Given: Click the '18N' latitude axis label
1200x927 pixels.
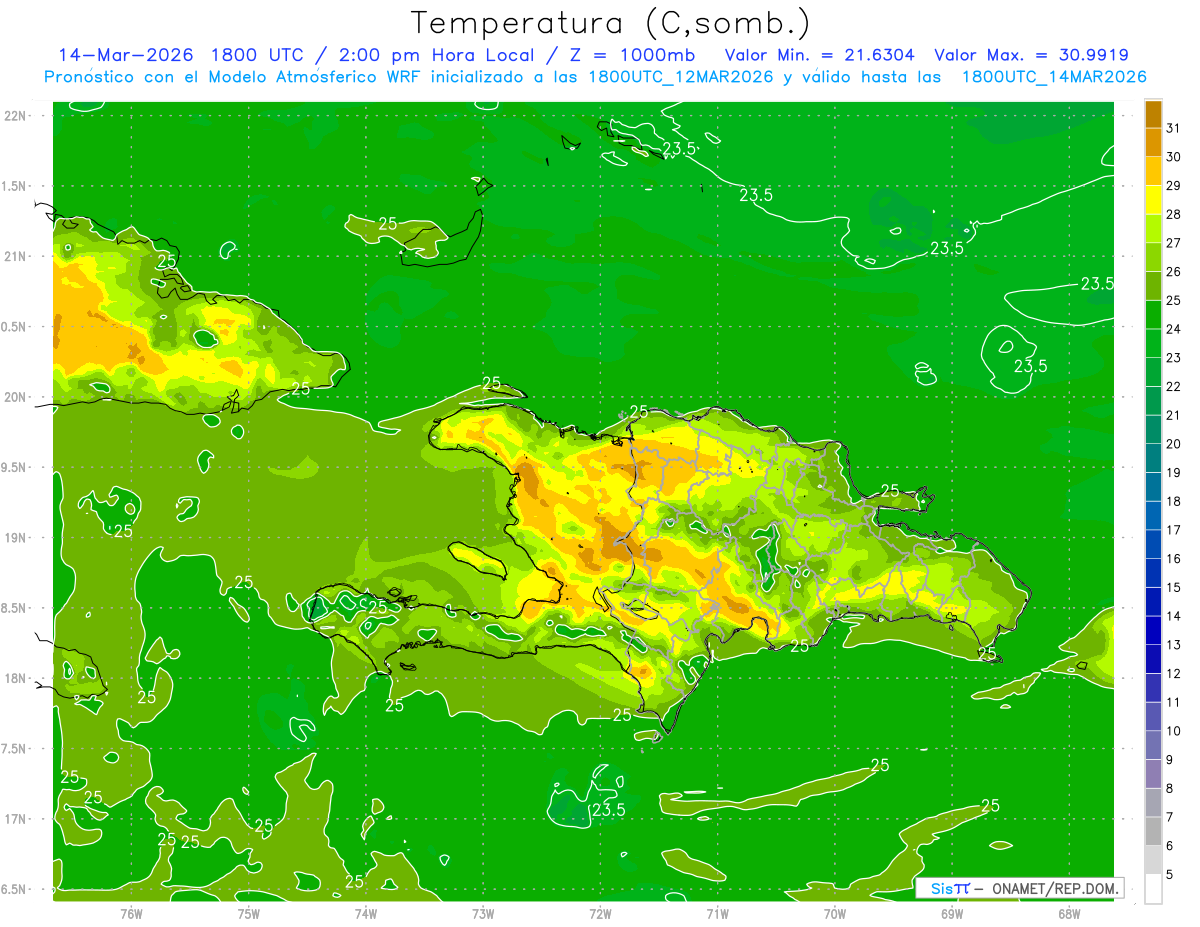Looking at the screenshot, I should click(x=14, y=678).
